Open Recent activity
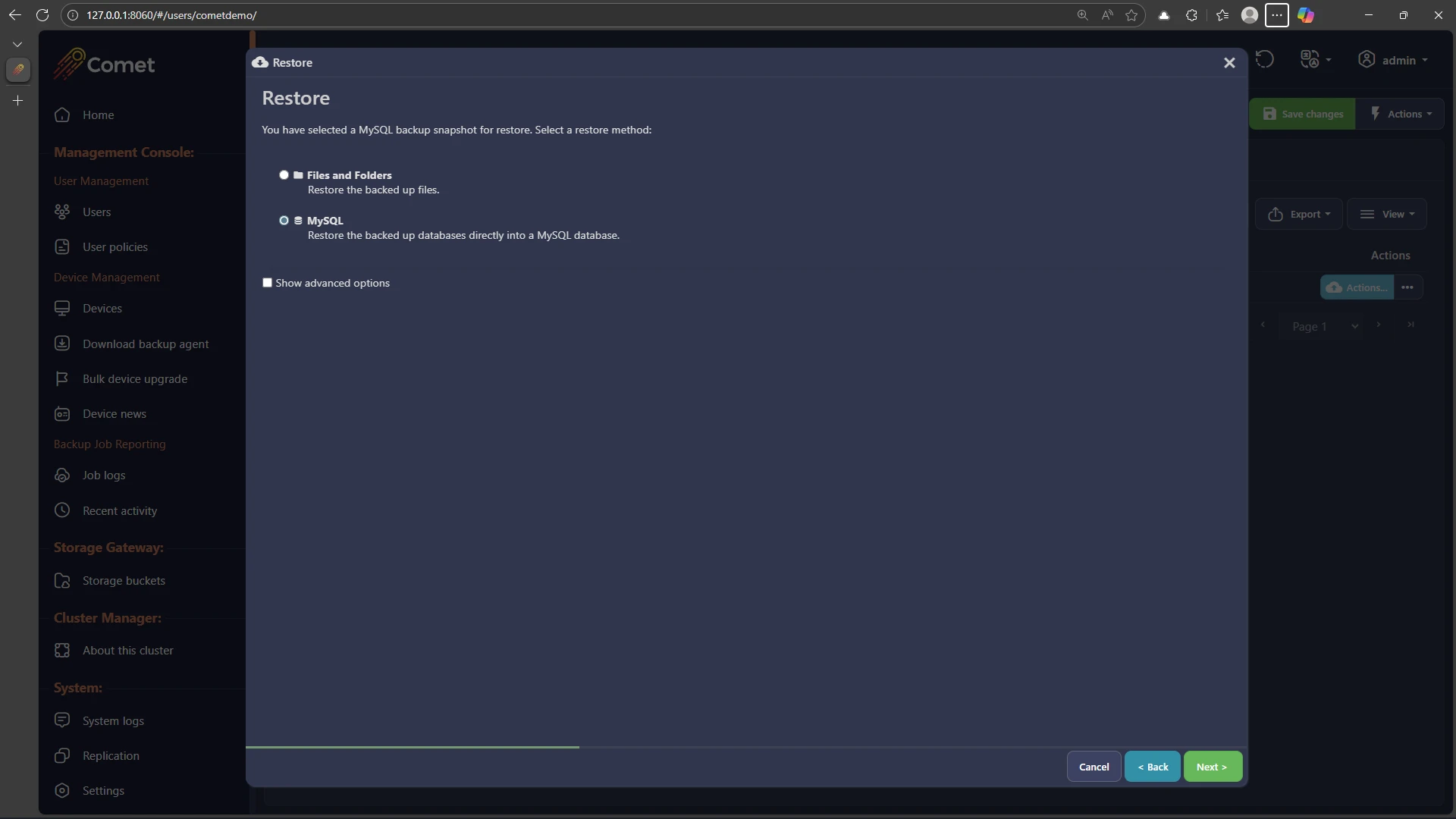The image size is (1456, 819). [x=120, y=511]
